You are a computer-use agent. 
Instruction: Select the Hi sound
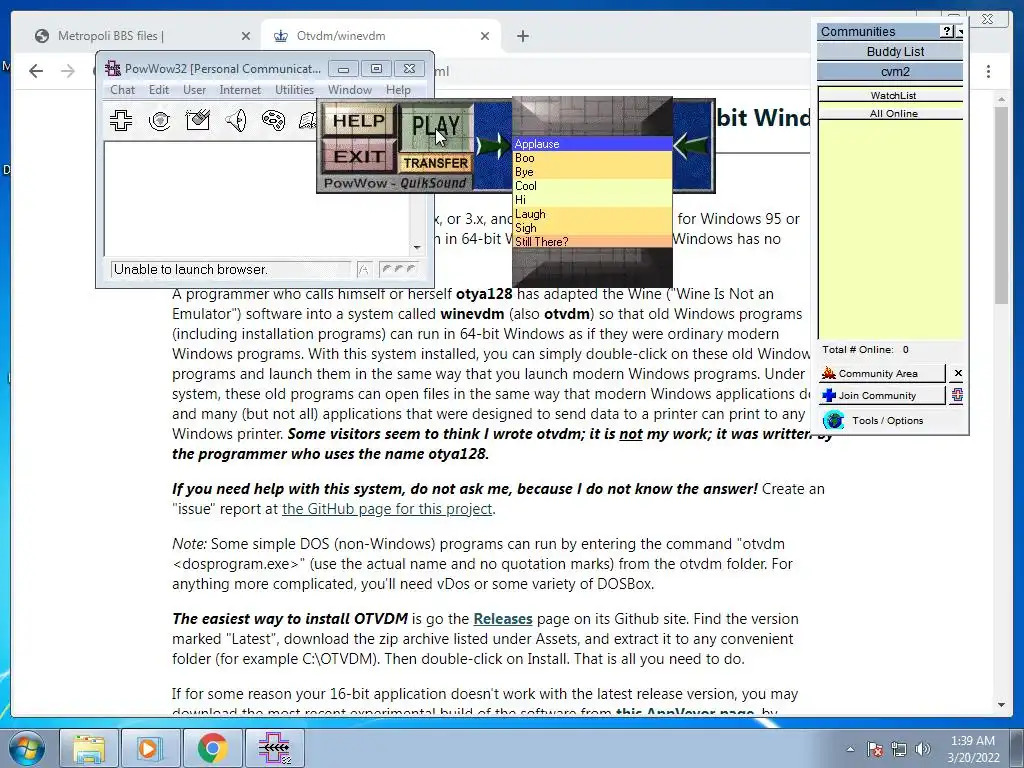click(592, 200)
